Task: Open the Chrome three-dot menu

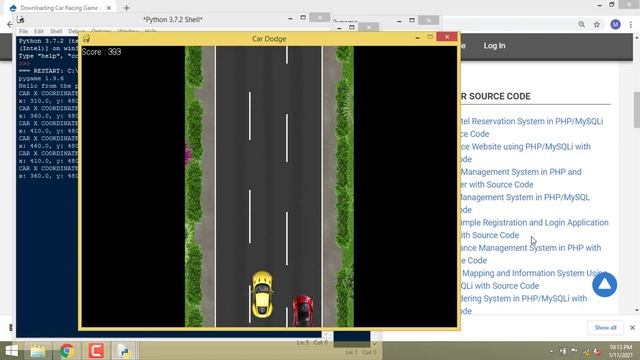Action: 631,24
